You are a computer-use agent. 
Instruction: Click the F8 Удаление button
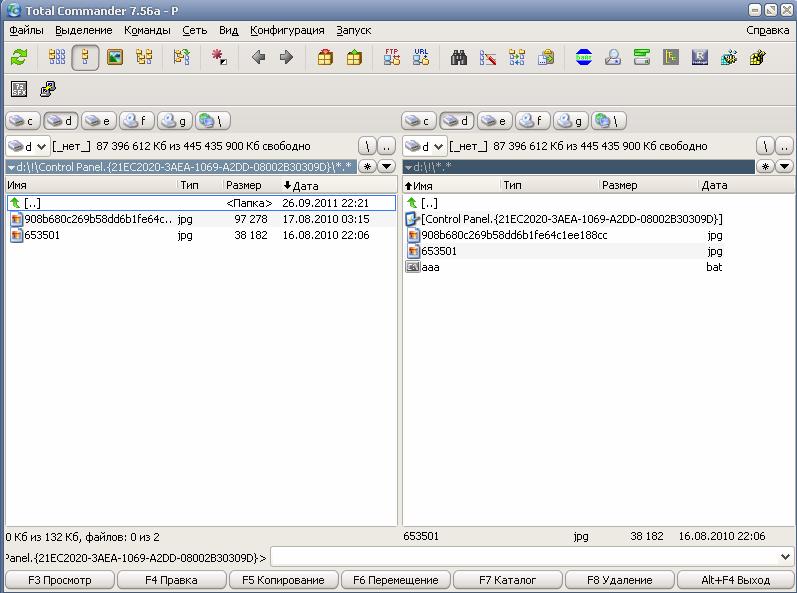[620, 580]
